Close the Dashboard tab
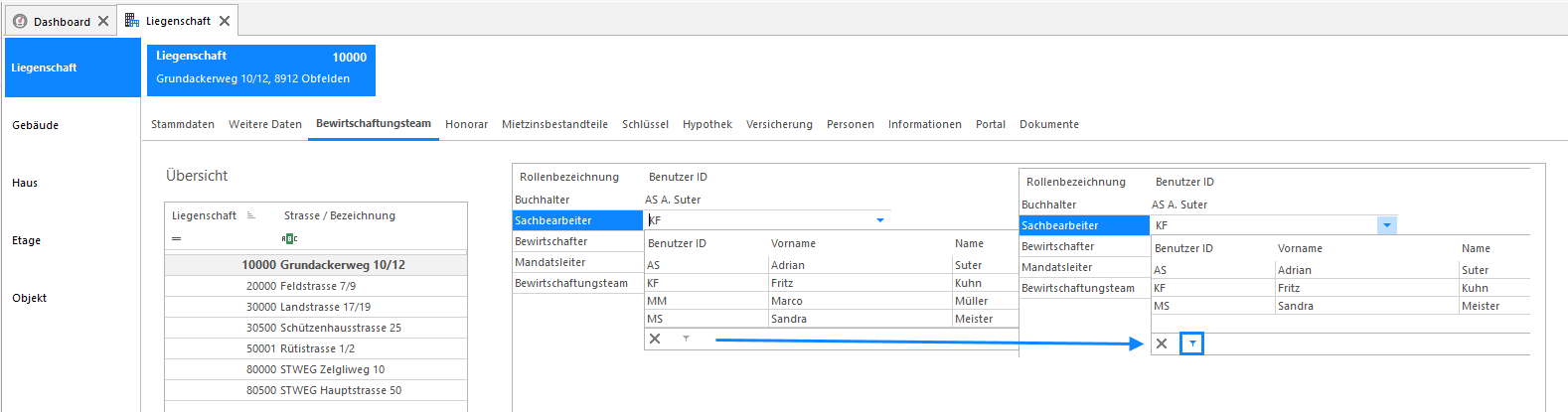This screenshot has width=1568, height=412. pos(103,21)
